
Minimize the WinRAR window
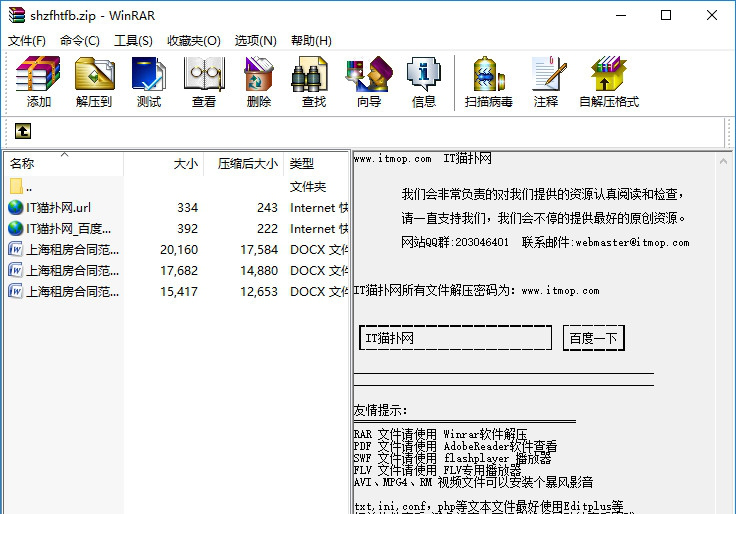pos(621,15)
